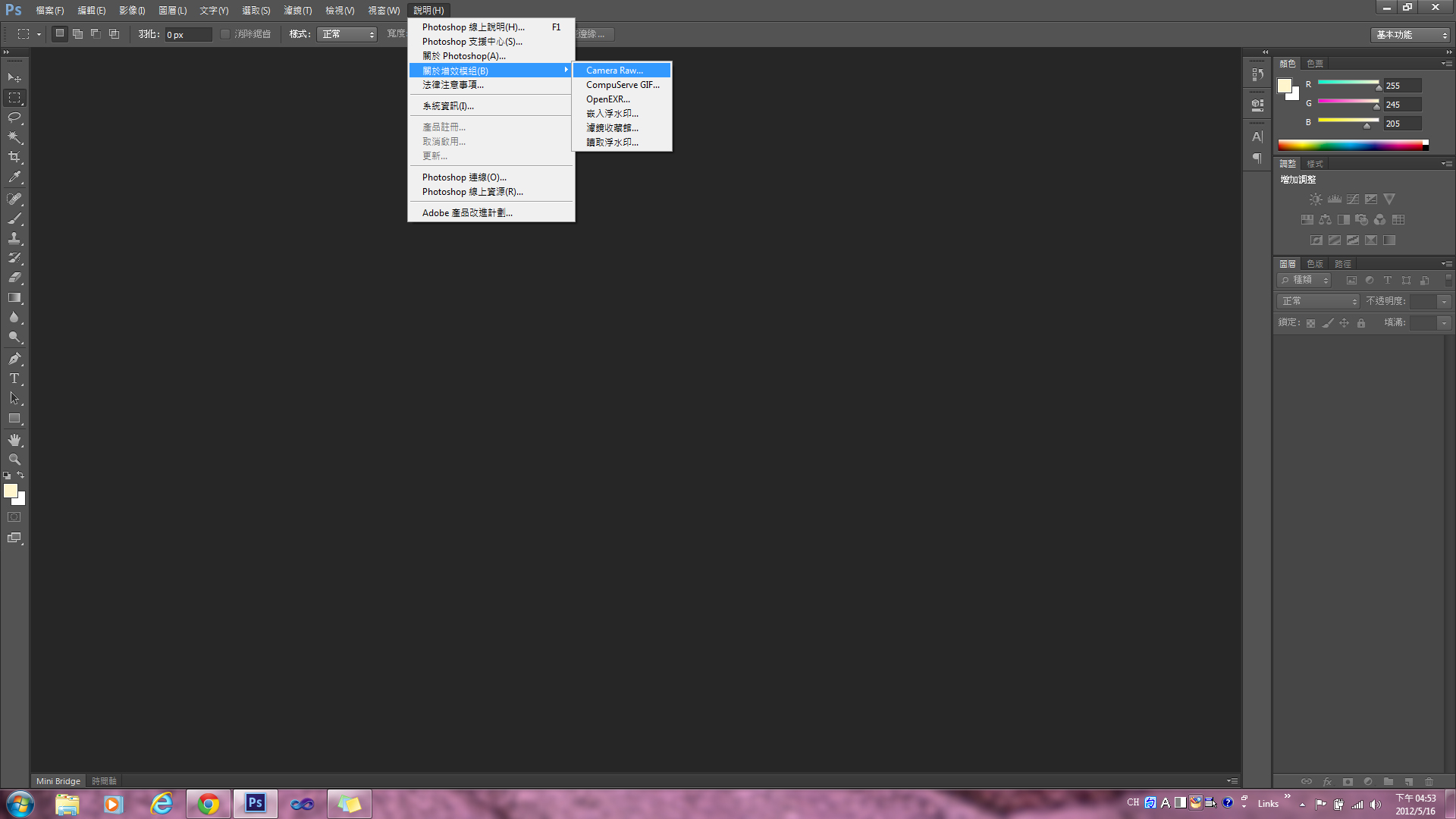Select the Gradient tool
The height and width of the screenshot is (819, 1456).
[14, 298]
